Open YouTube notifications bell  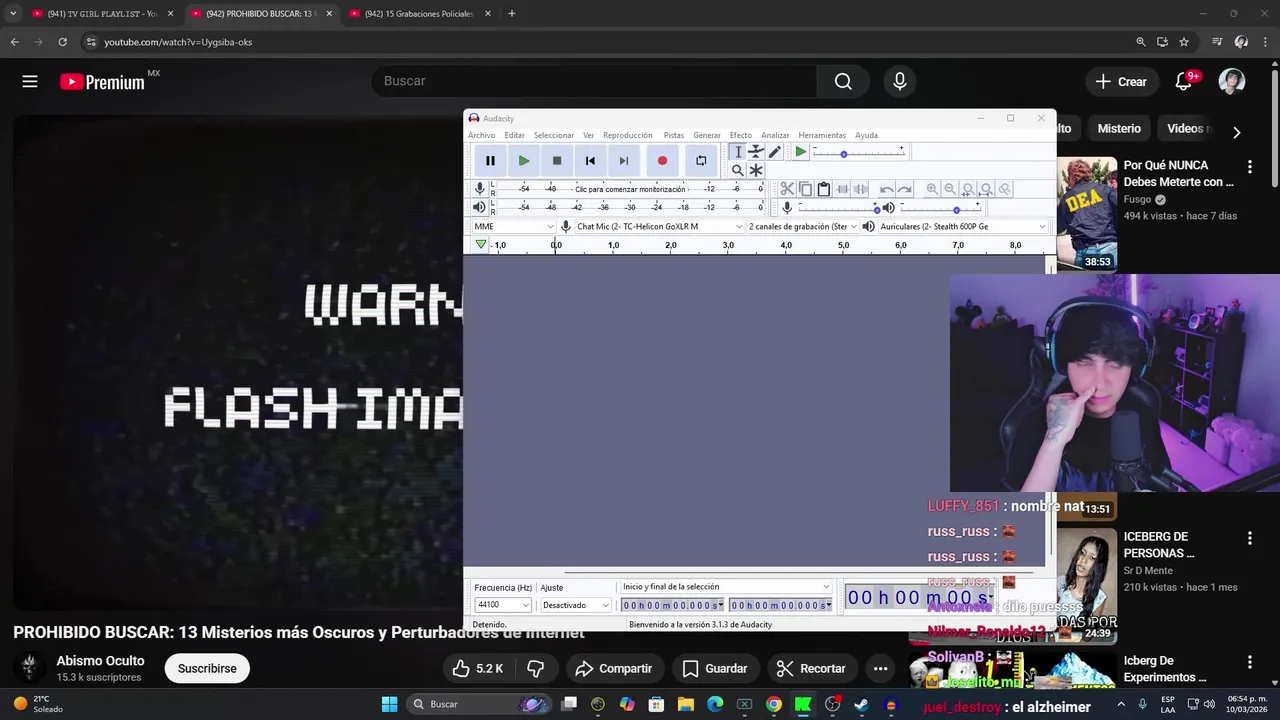click(x=1184, y=81)
